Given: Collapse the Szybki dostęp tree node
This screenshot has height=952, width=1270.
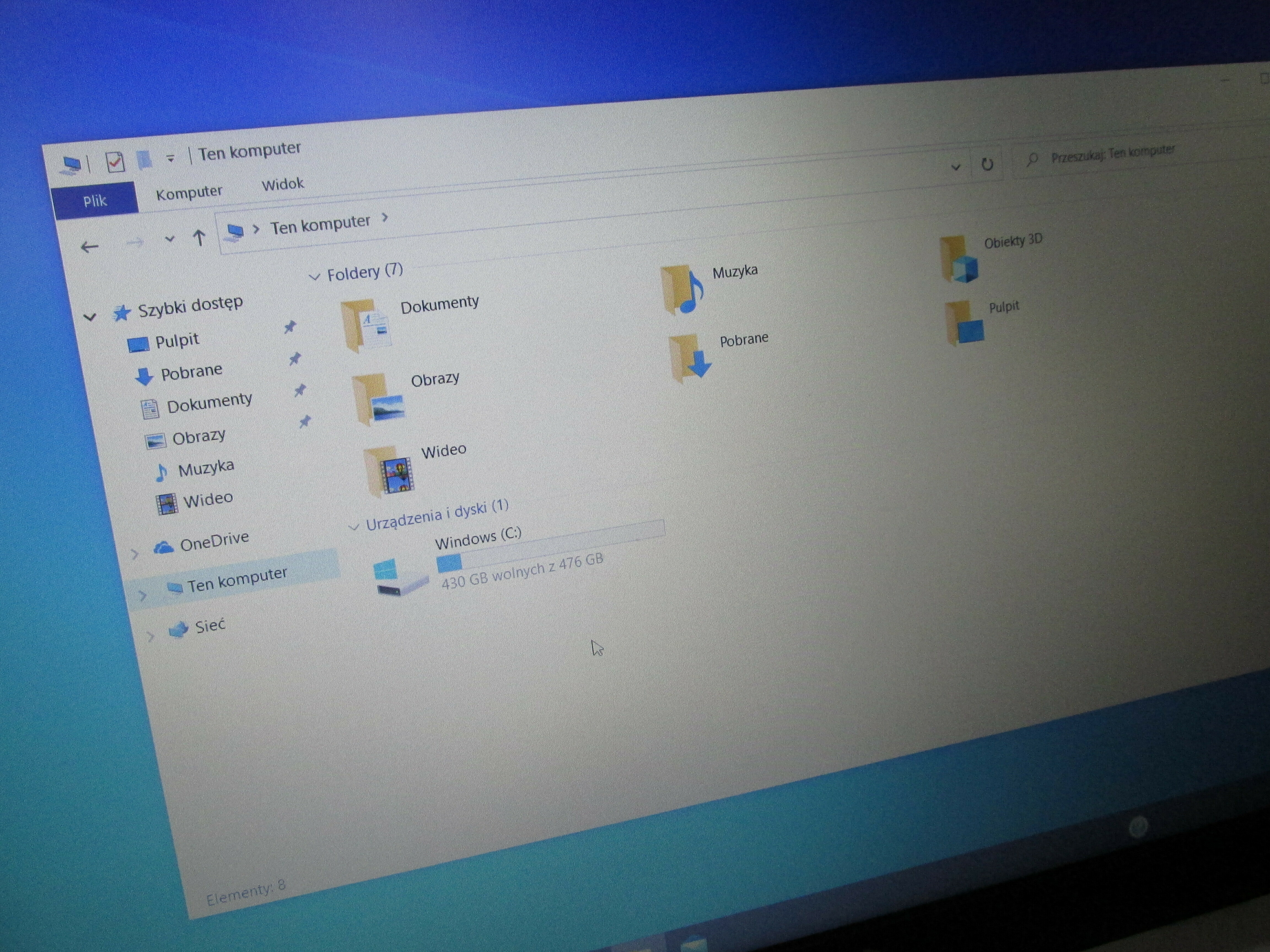Looking at the screenshot, I should point(90,317).
